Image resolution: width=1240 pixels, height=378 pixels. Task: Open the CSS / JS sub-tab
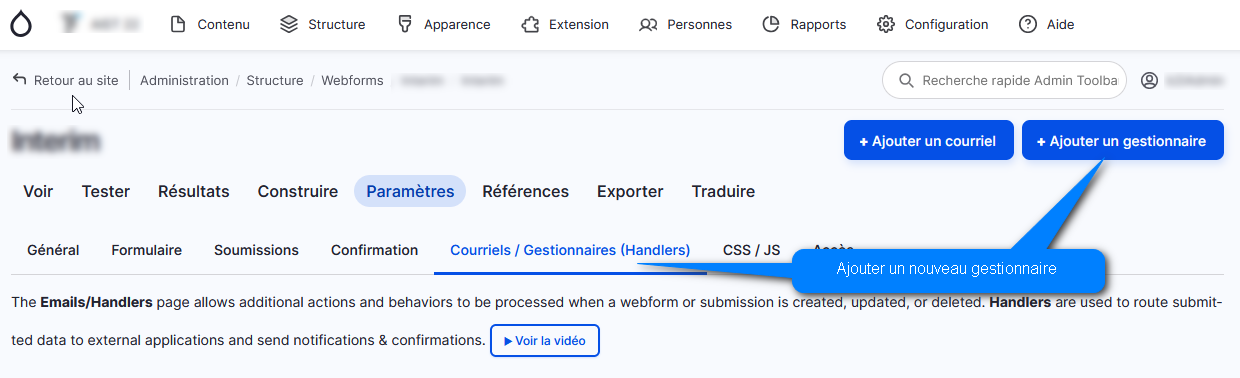[x=751, y=250]
